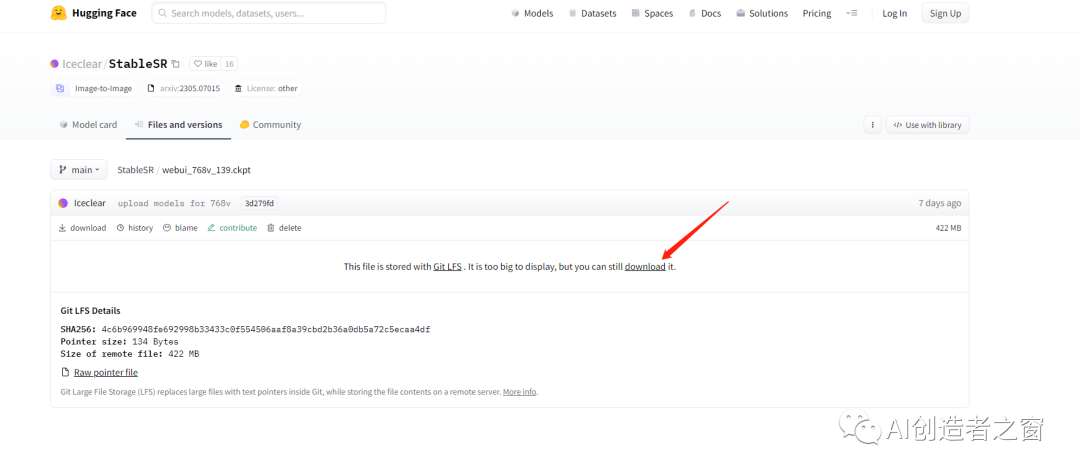Image resolution: width=1080 pixels, height=476 pixels.
Task: Click the Image-to-Image task tag
Action: click(x=94, y=88)
